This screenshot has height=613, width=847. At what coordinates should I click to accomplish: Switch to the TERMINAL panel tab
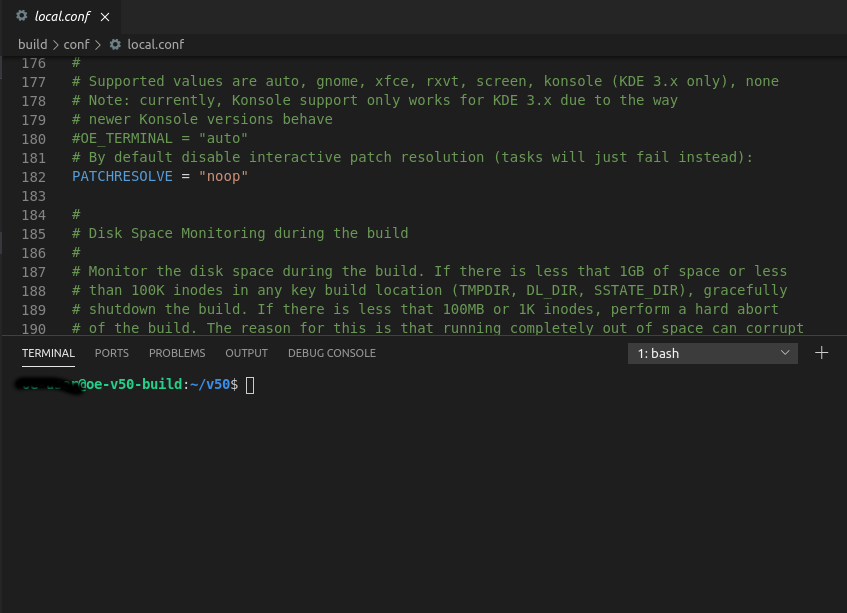click(x=48, y=353)
